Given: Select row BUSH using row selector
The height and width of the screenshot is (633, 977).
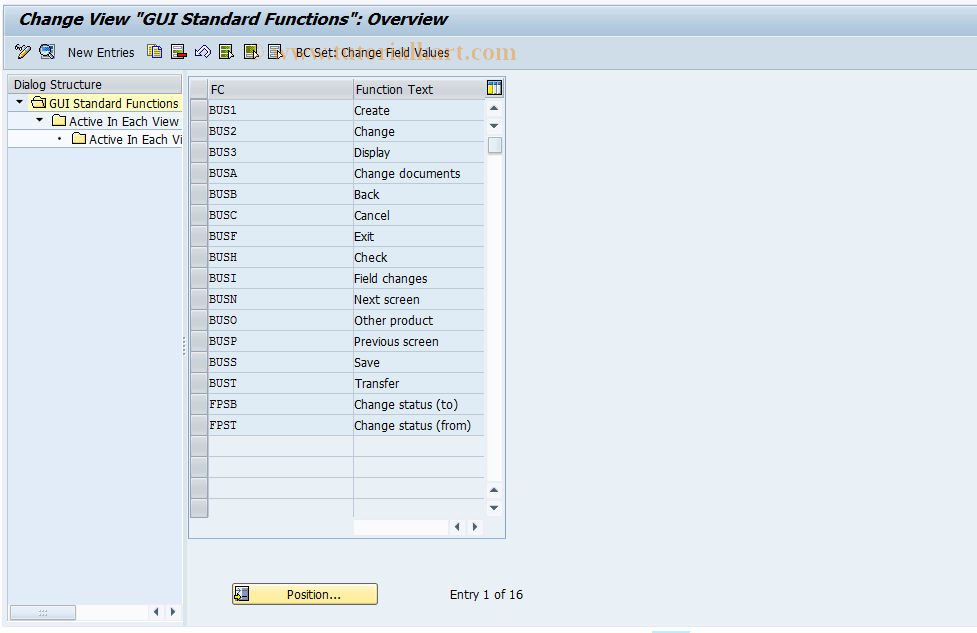Looking at the screenshot, I should click(199, 257).
